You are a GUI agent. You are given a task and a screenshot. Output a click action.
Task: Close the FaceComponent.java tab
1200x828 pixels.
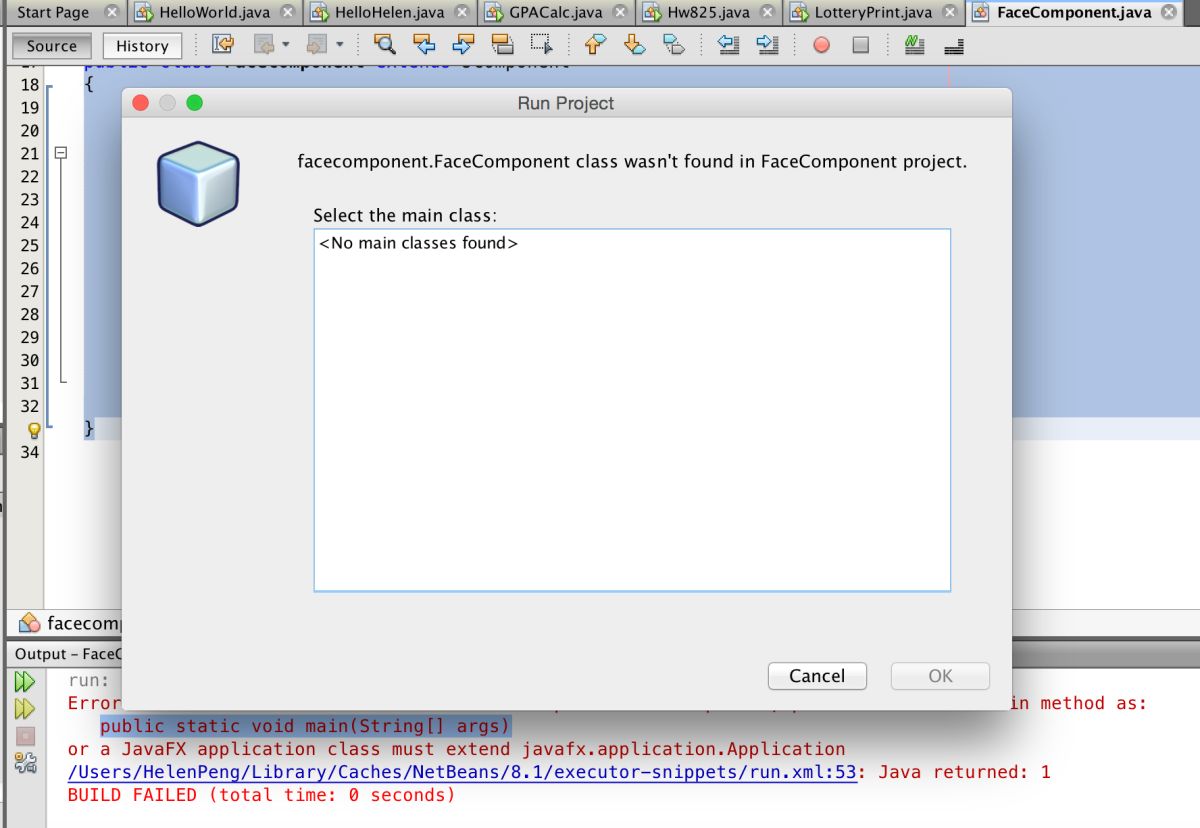coord(1169,13)
